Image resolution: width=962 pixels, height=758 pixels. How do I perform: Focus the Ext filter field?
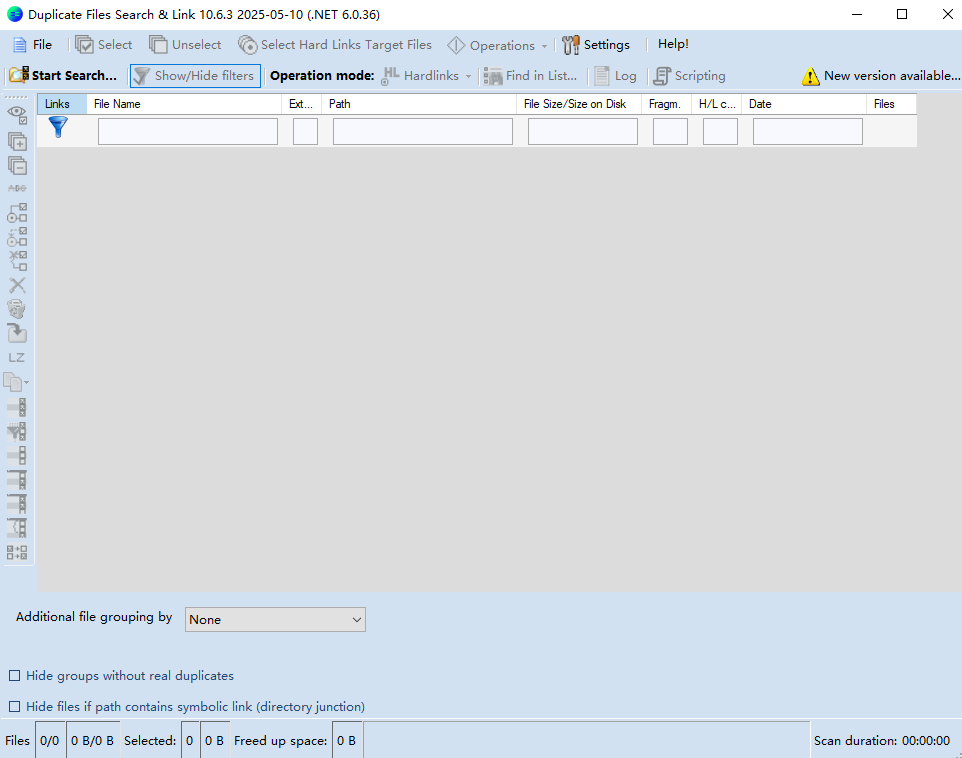click(306, 131)
